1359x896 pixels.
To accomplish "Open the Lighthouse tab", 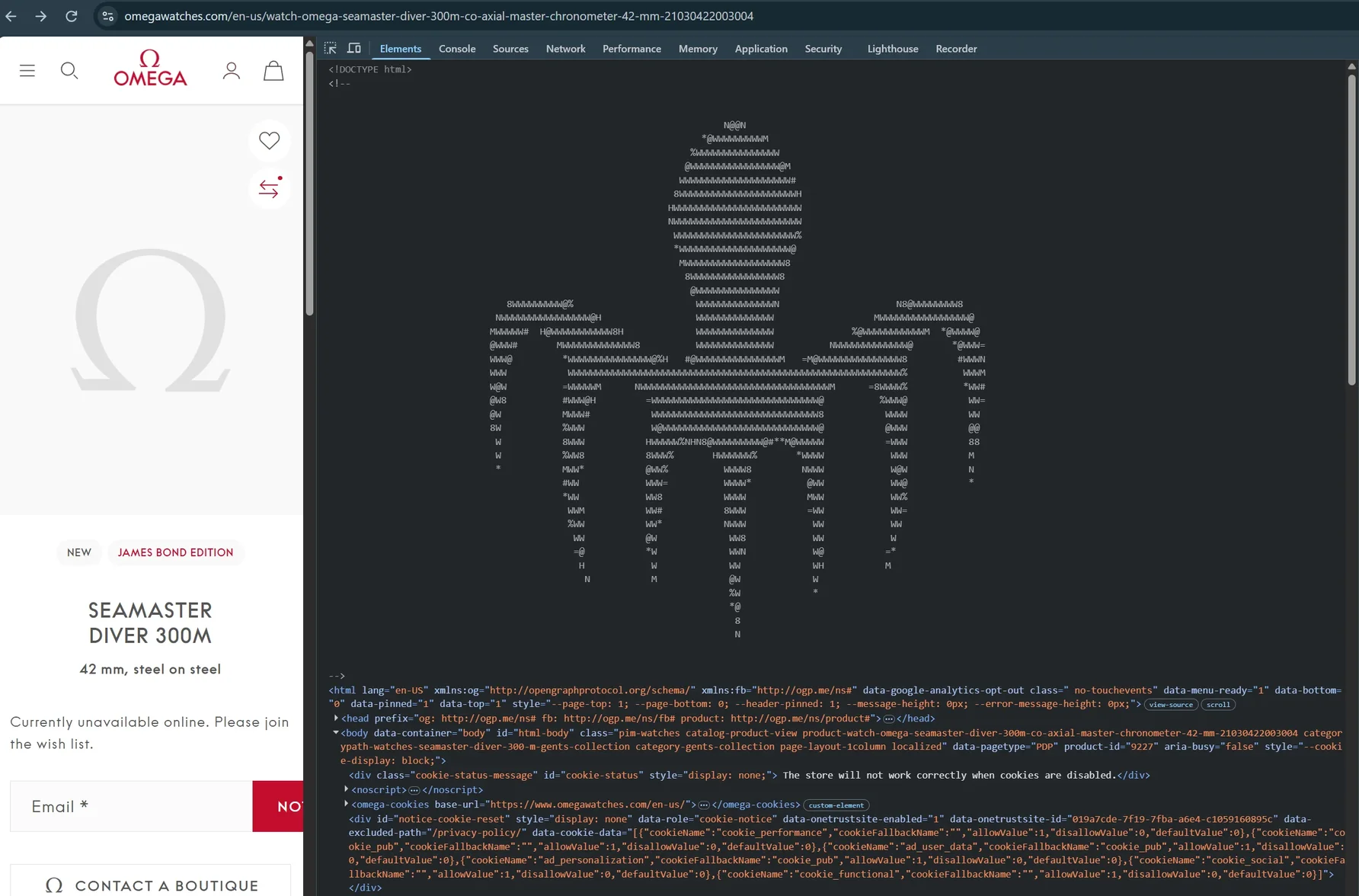I will (x=893, y=49).
